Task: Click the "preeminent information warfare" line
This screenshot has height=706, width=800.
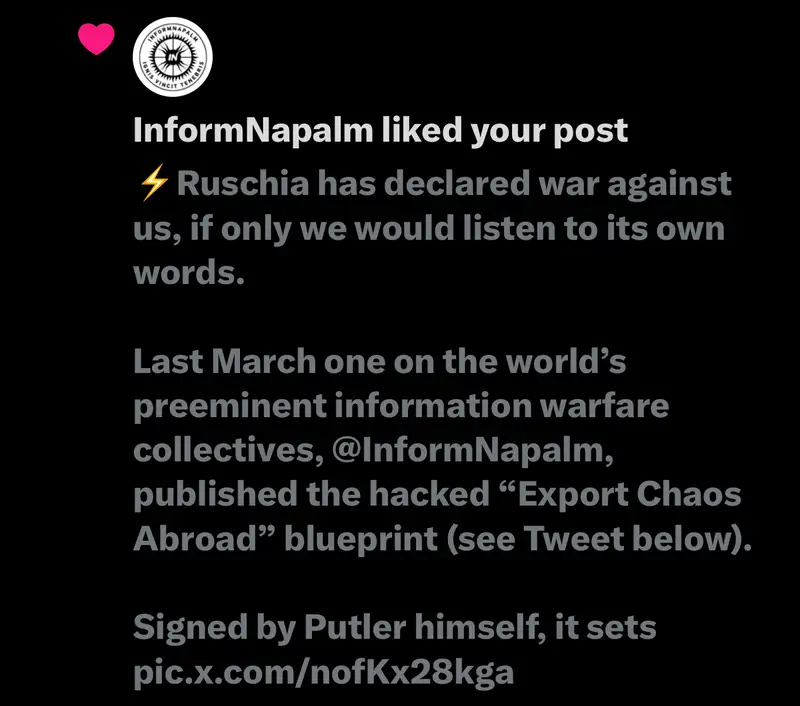Action: [400, 407]
